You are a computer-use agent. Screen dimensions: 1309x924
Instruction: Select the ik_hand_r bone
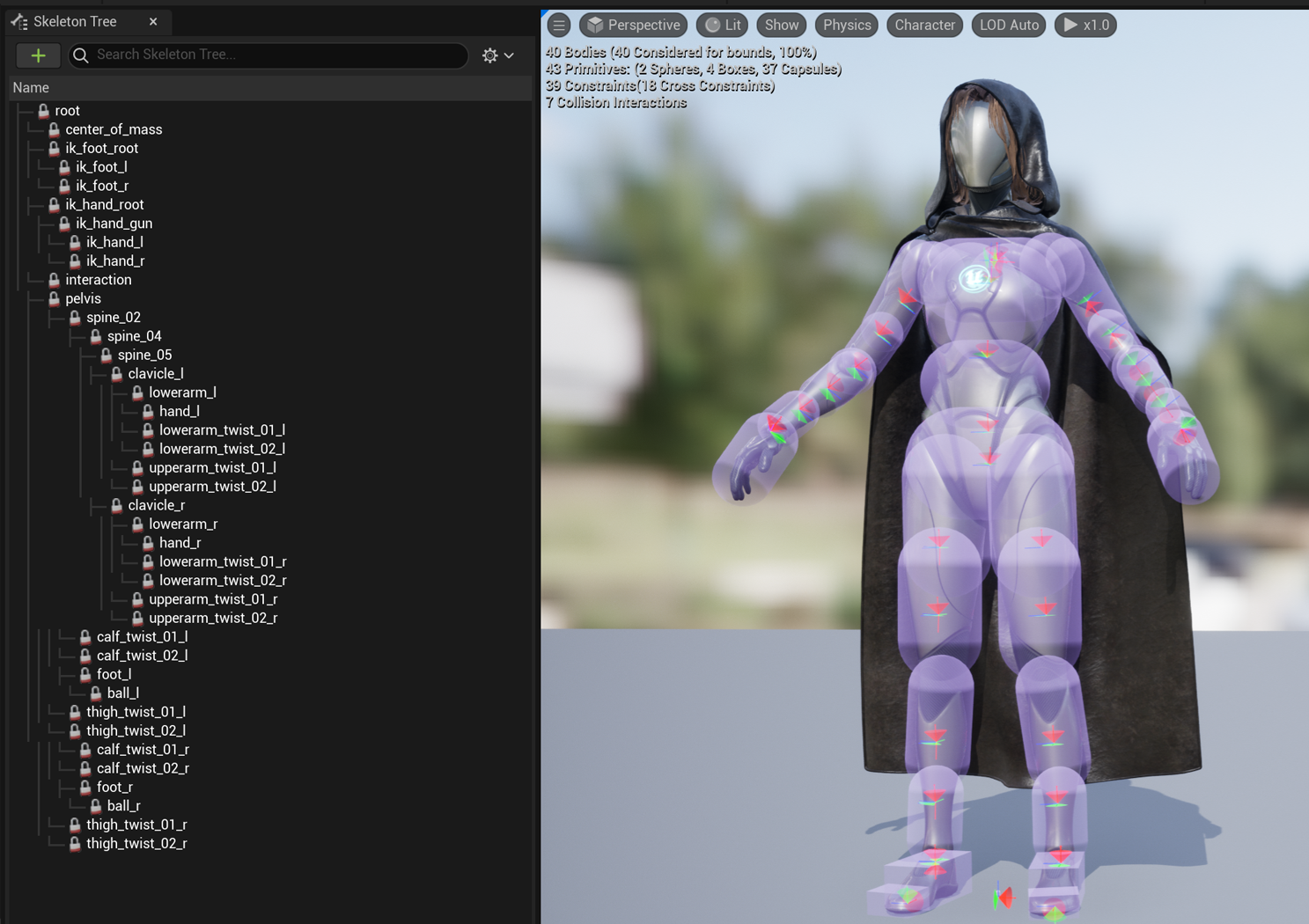point(115,261)
